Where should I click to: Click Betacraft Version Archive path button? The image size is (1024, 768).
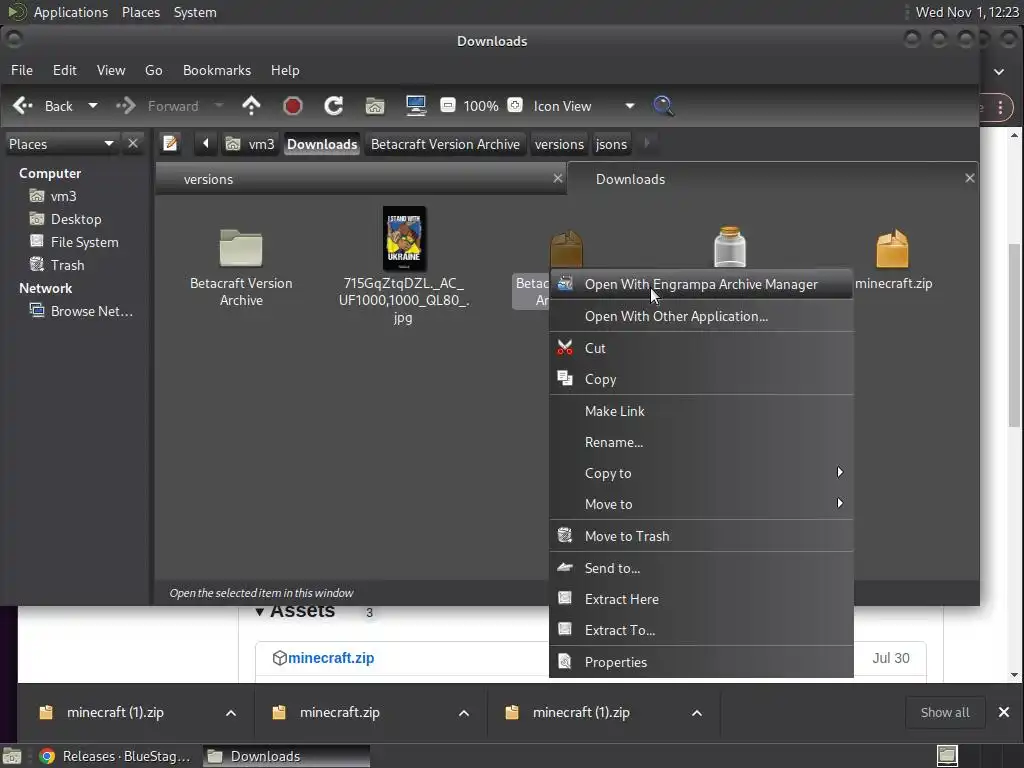[x=445, y=144]
